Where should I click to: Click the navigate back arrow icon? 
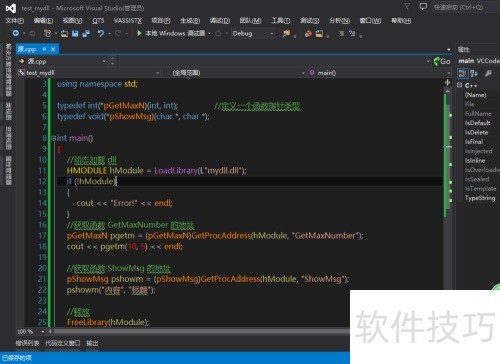(16, 33)
